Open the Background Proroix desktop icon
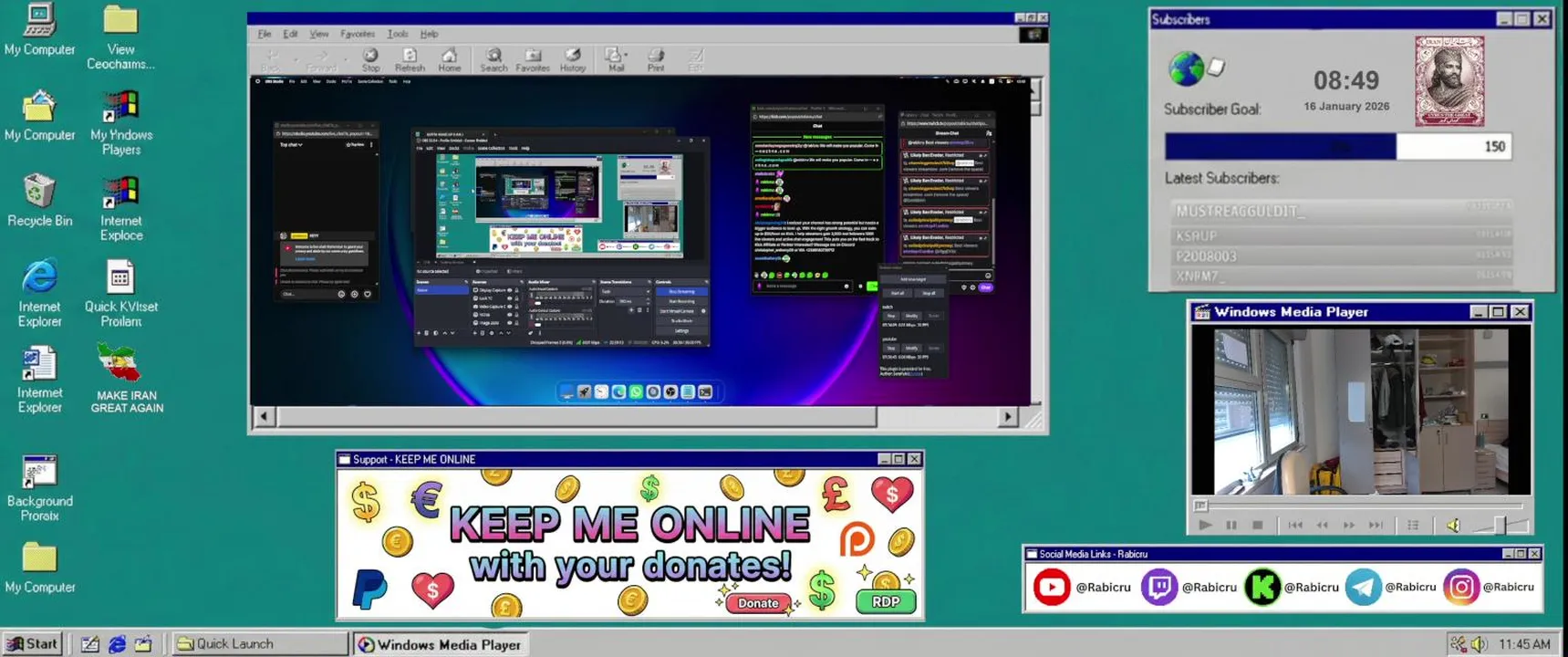This screenshot has height=657, width=1568. [39, 488]
